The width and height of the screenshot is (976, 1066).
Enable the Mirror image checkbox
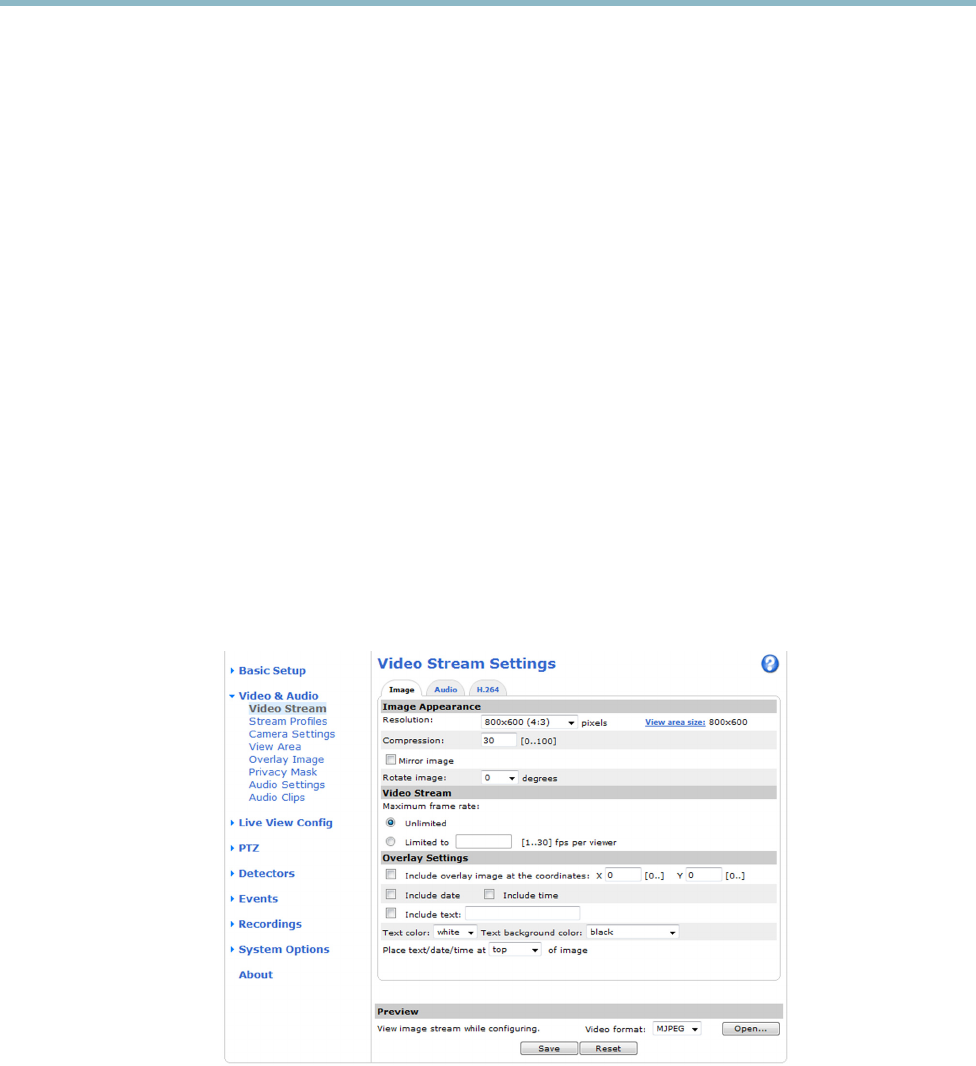coord(391,759)
